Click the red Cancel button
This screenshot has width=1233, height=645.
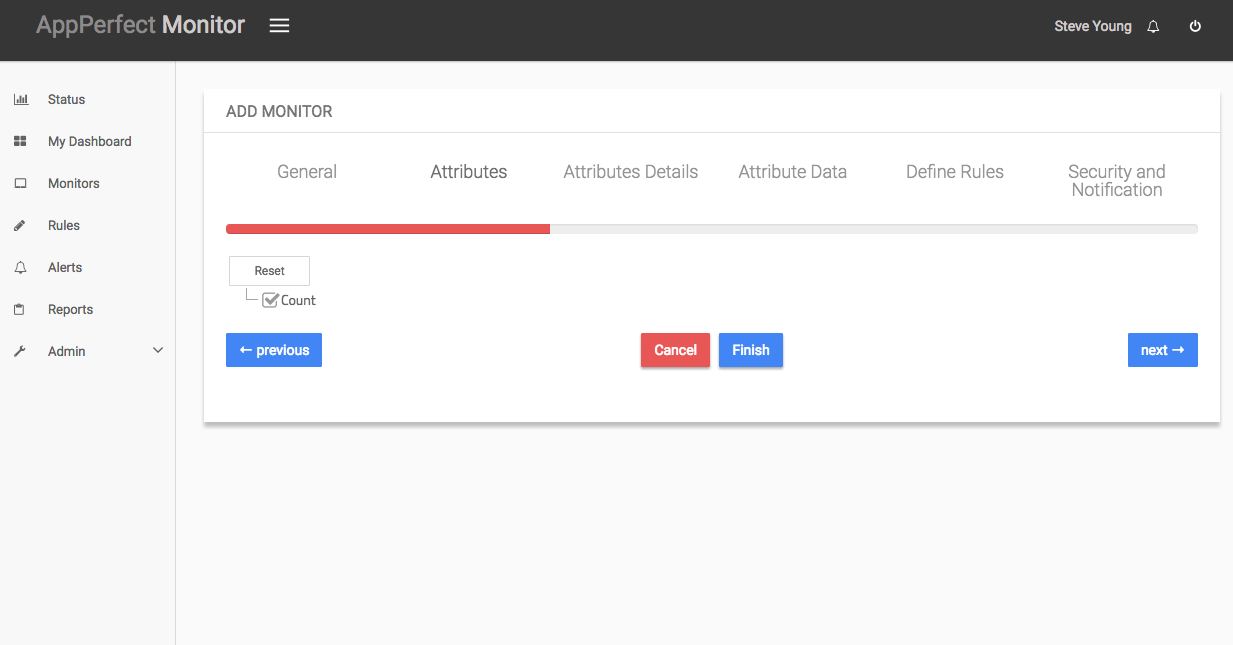[x=675, y=350]
